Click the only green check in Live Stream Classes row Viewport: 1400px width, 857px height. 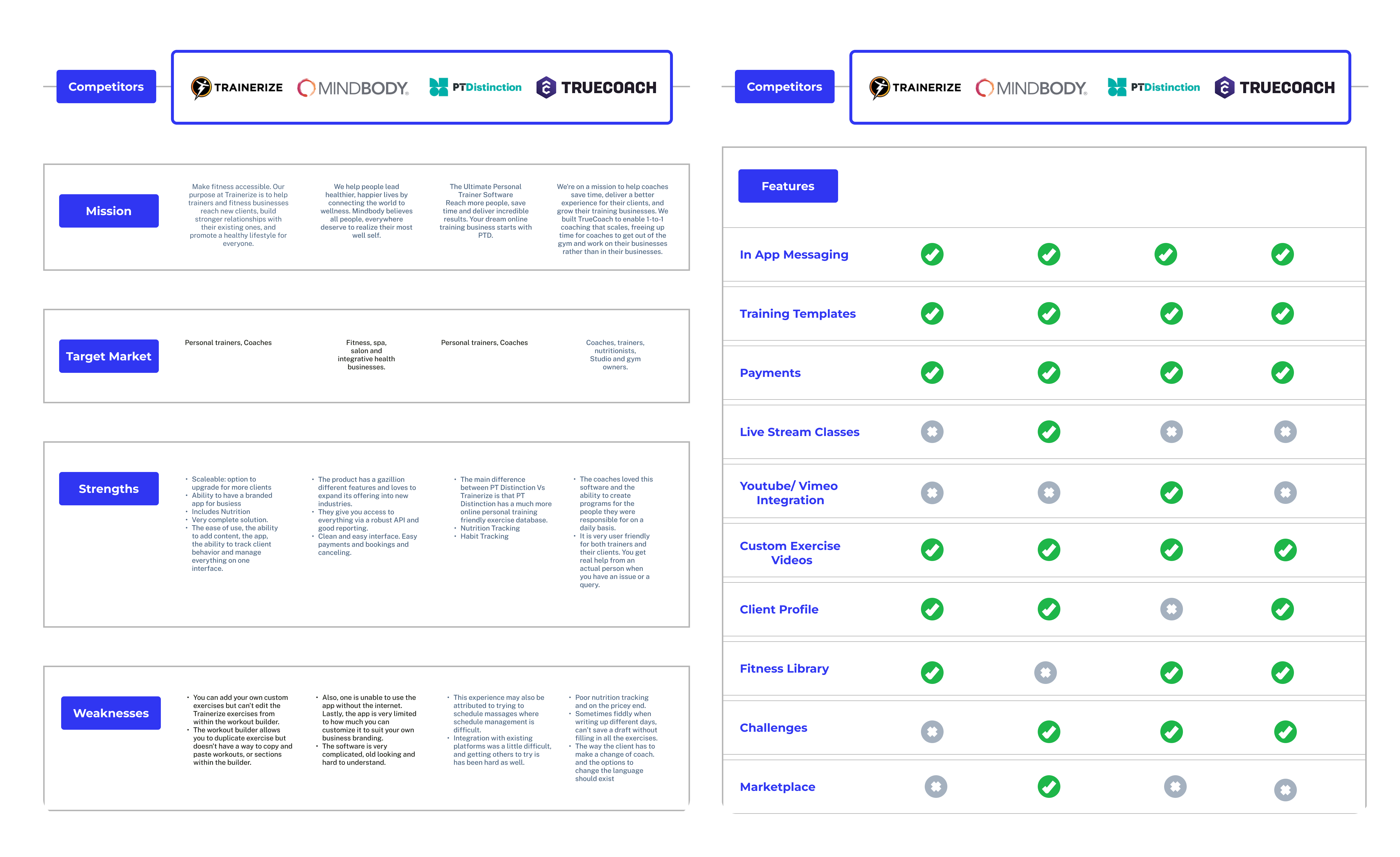click(x=1049, y=432)
